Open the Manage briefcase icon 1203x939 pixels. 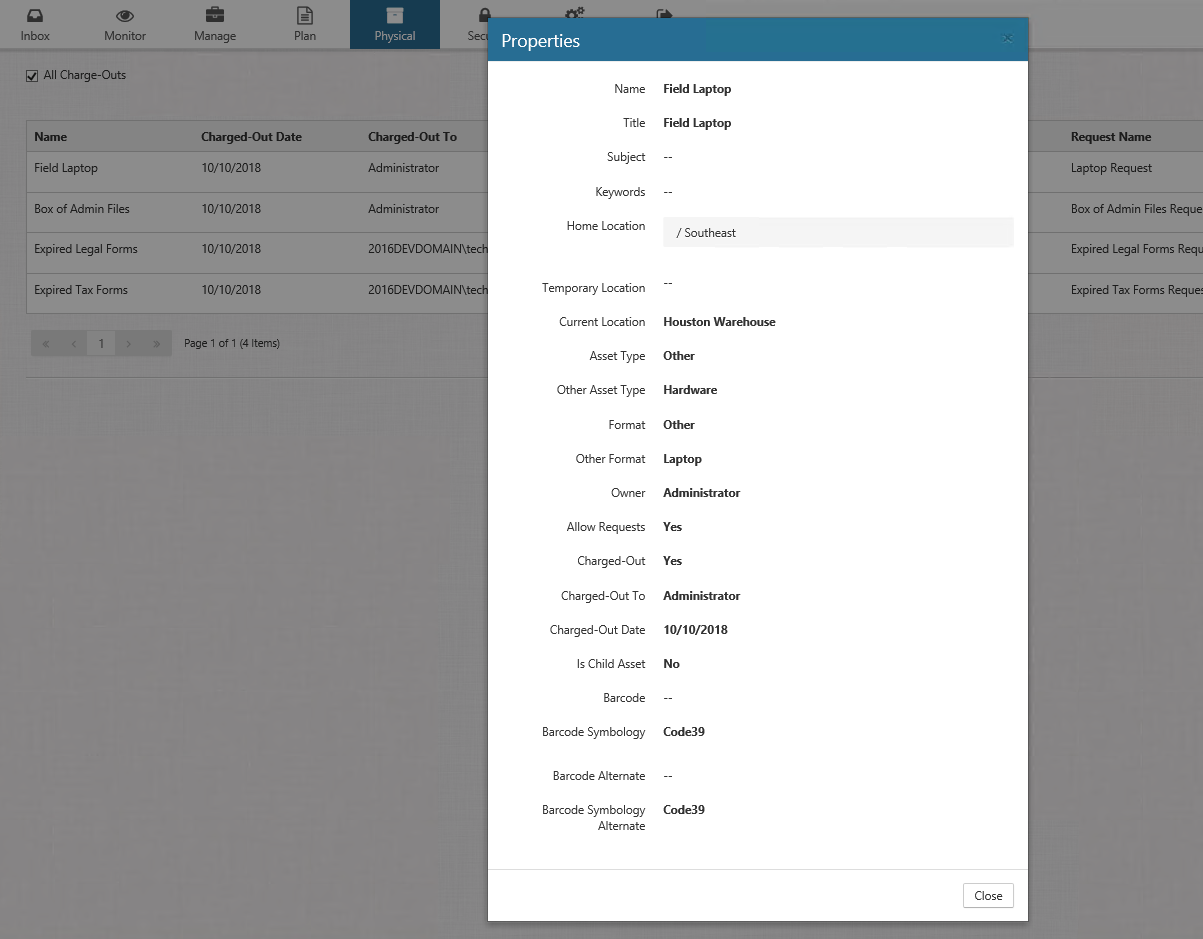coord(215,16)
